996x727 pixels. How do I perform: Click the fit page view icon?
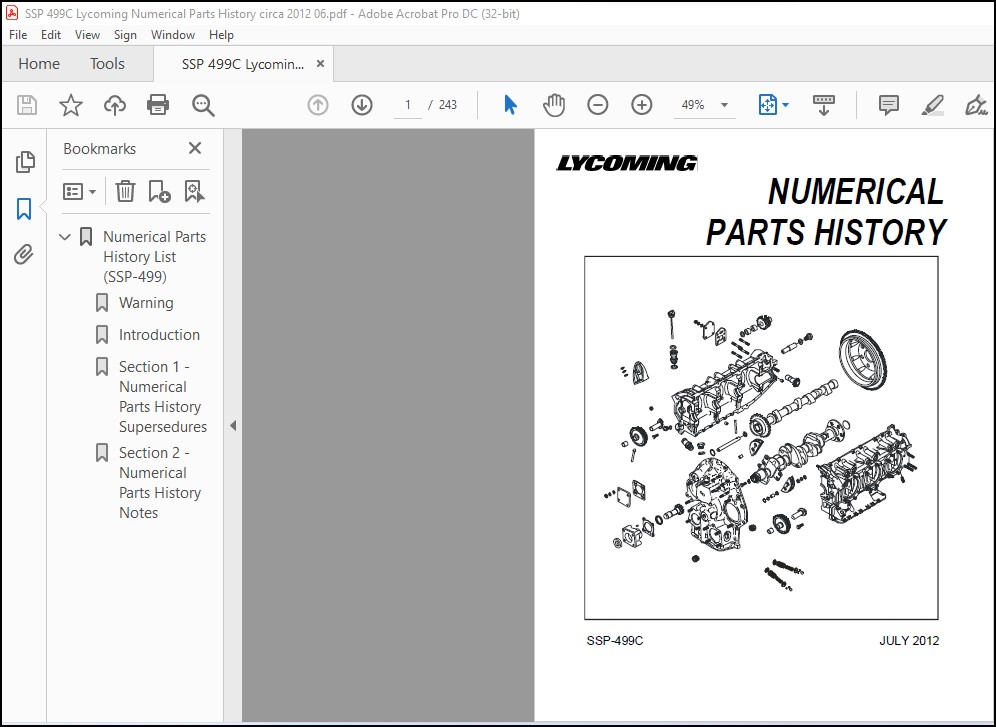pyautogui.click(x=767, y=105)
